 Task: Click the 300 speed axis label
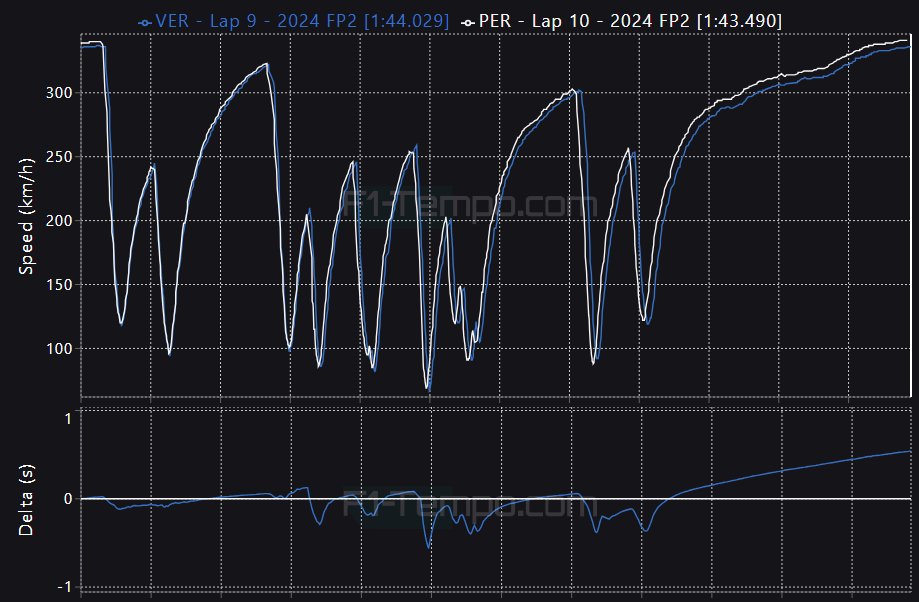pyautogui.click(x=59, y=93)
